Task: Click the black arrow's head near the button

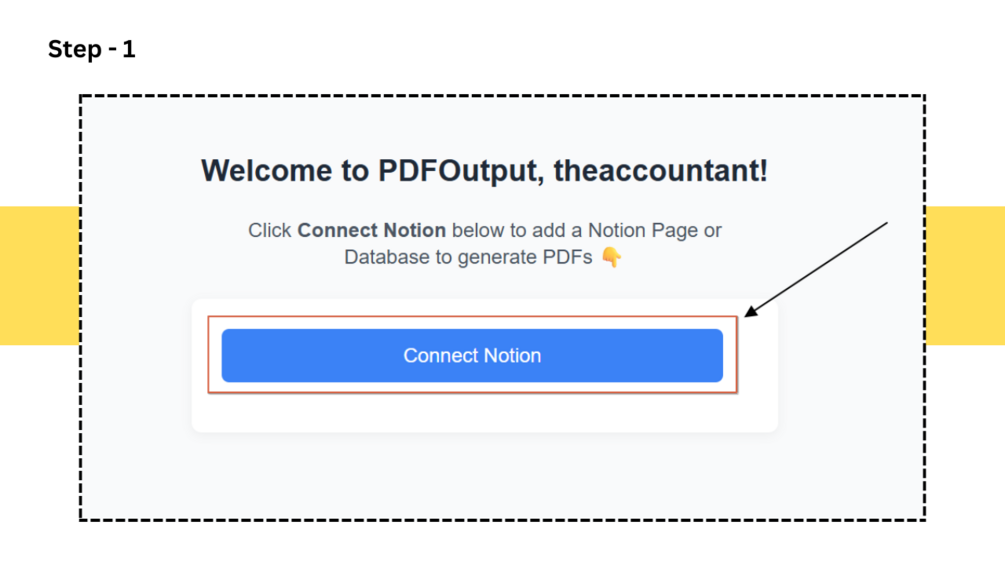Action: point(752,311)
